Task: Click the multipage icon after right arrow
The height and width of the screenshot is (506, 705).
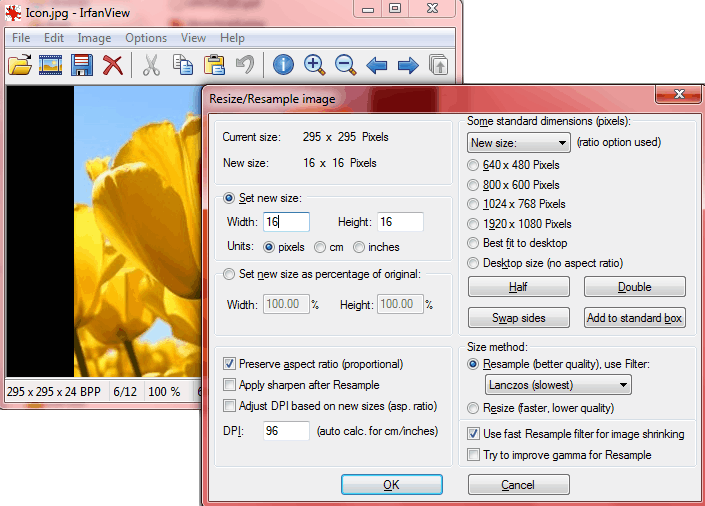Action: coord(438,66)
